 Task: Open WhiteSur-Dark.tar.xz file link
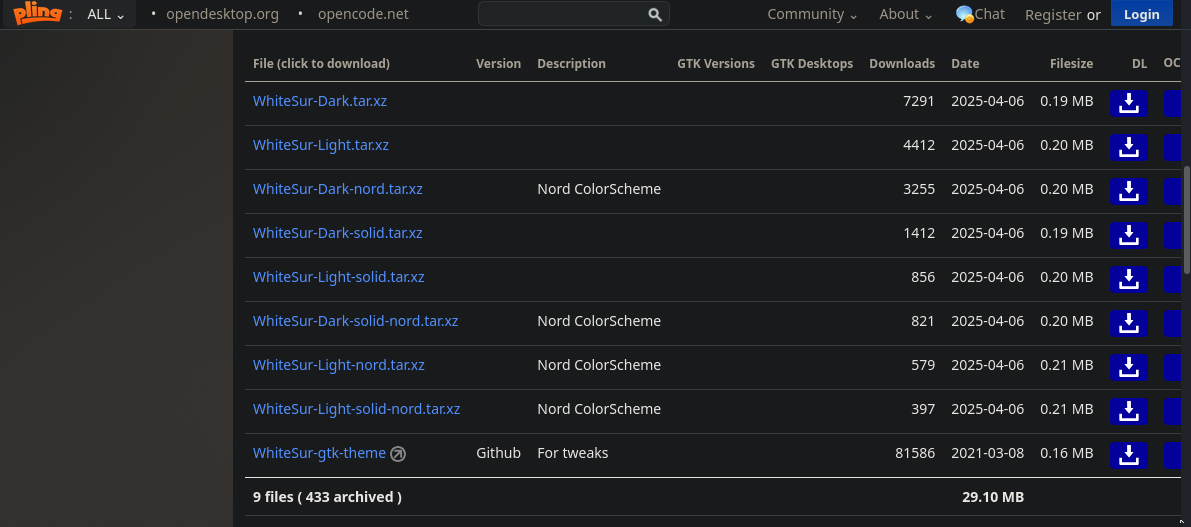point(320,100)
